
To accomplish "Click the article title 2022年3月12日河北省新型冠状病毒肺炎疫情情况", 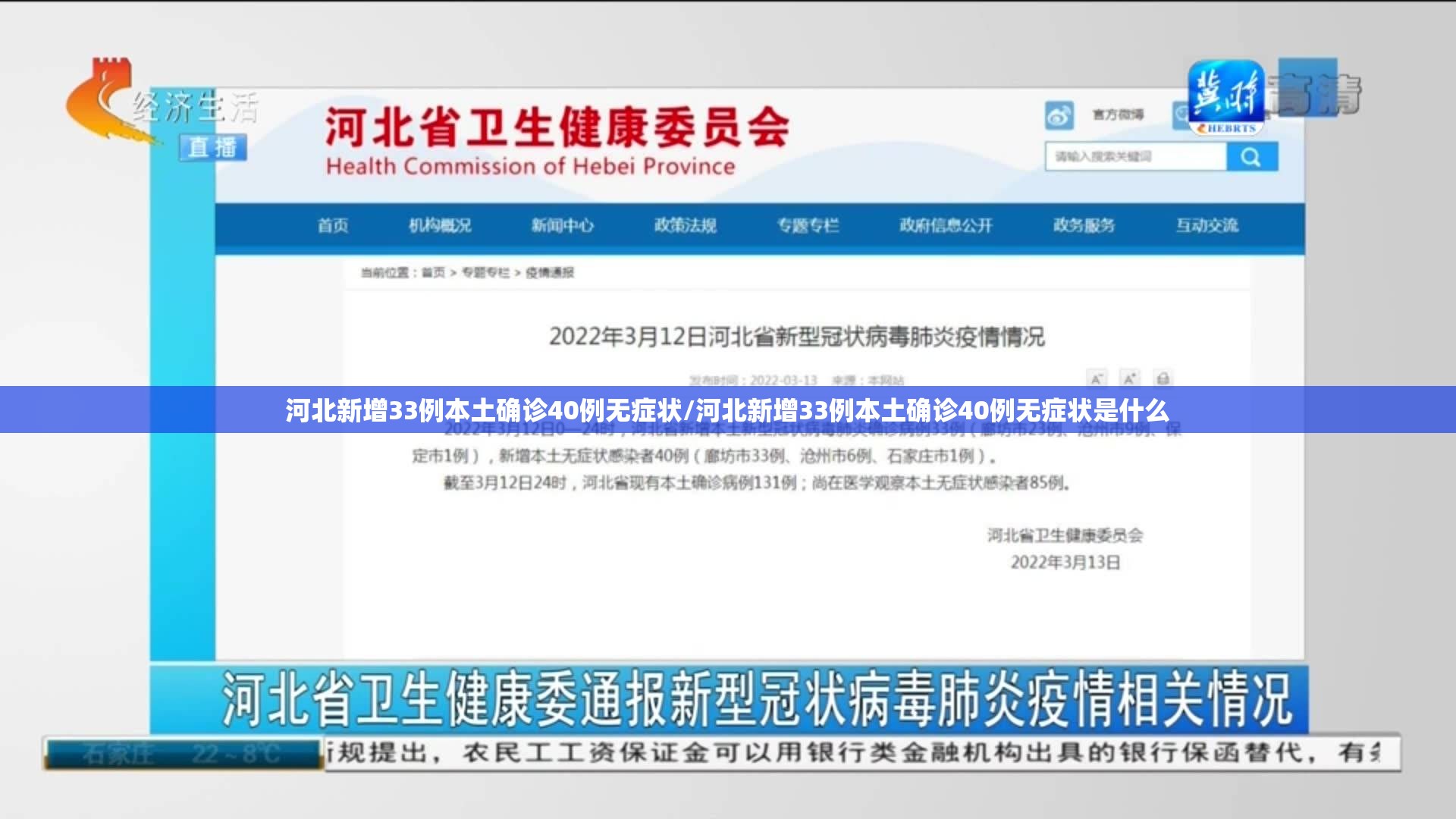I will pos(797,337).
